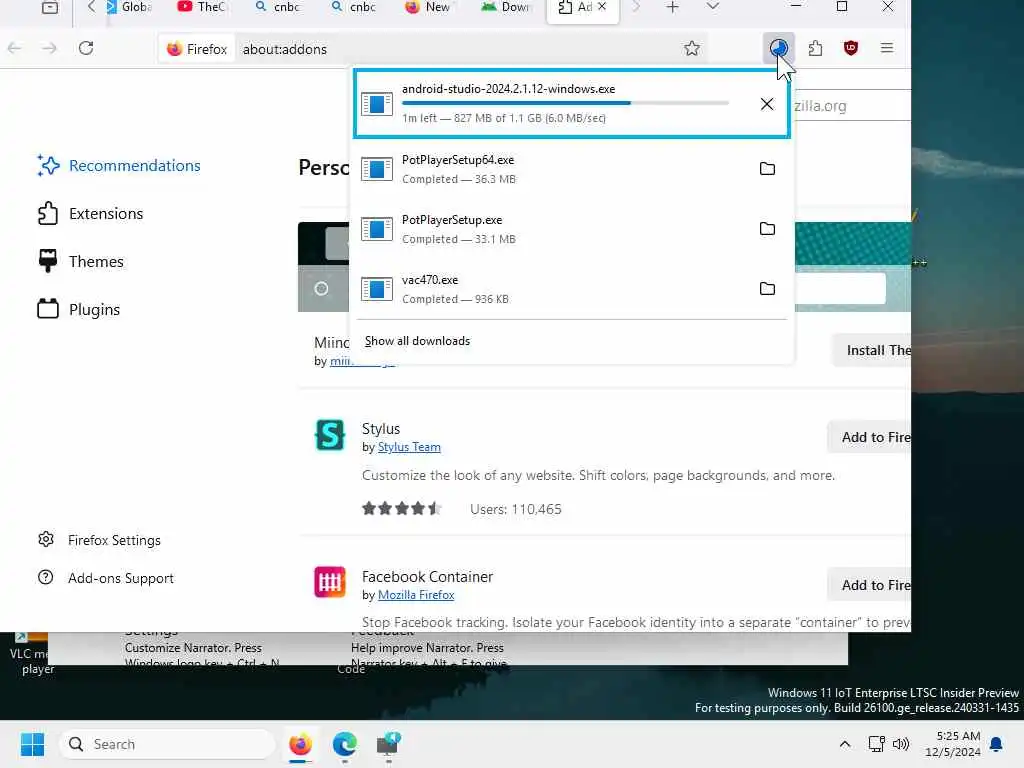
Task: Click the Stylus star rating
Action: [402, 509]
